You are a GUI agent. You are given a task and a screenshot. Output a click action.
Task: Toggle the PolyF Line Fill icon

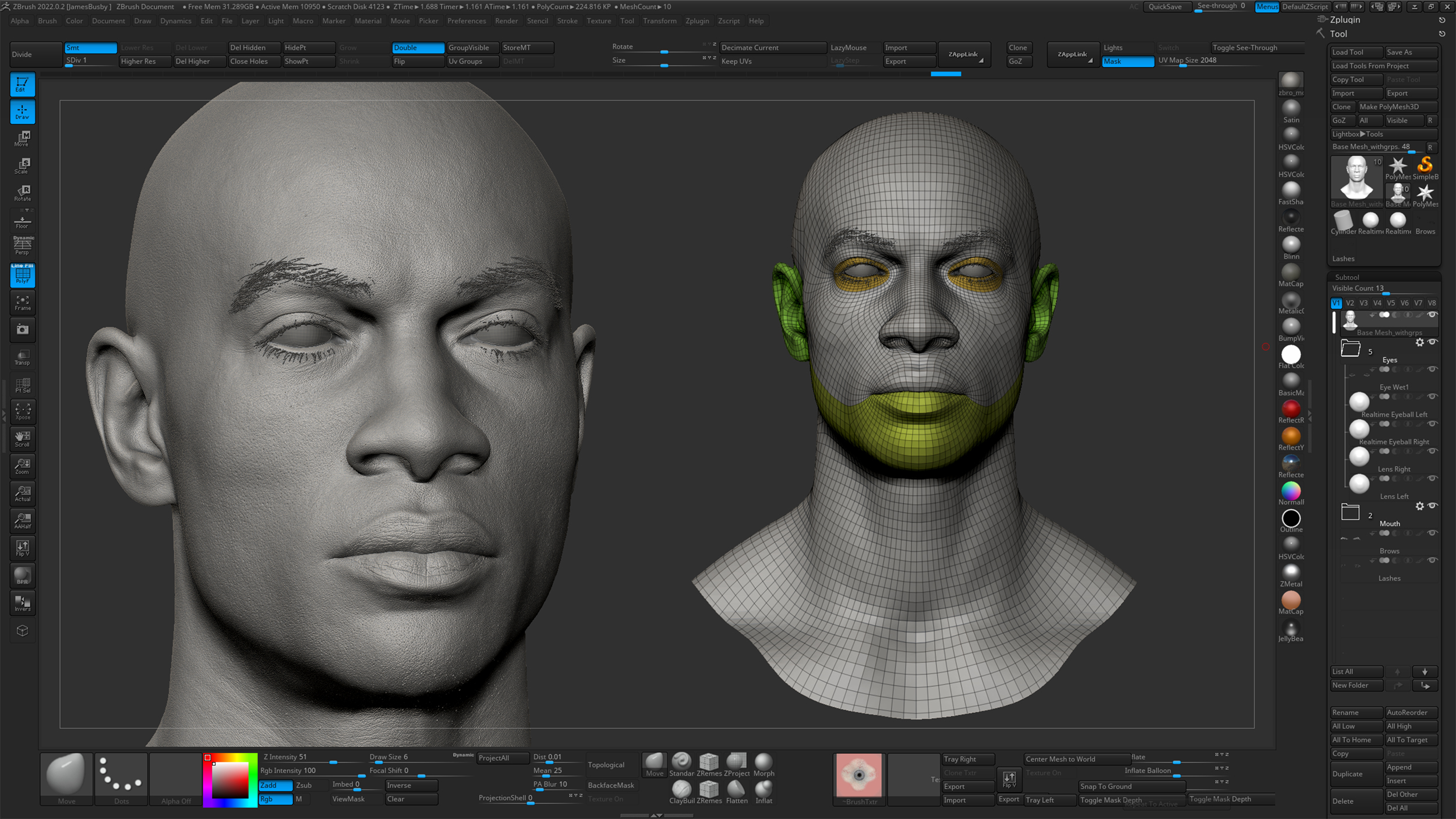[x=22, y=275]
